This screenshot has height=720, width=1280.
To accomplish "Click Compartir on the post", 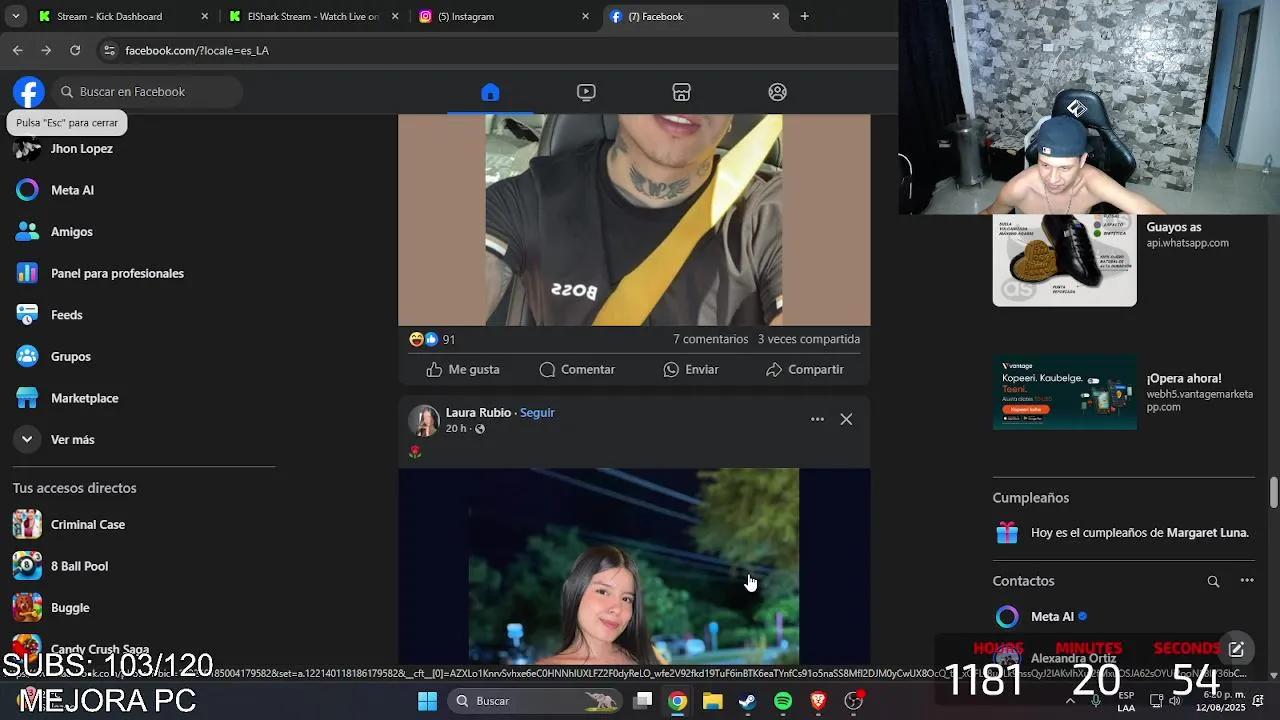I will (x=805, y=369).
